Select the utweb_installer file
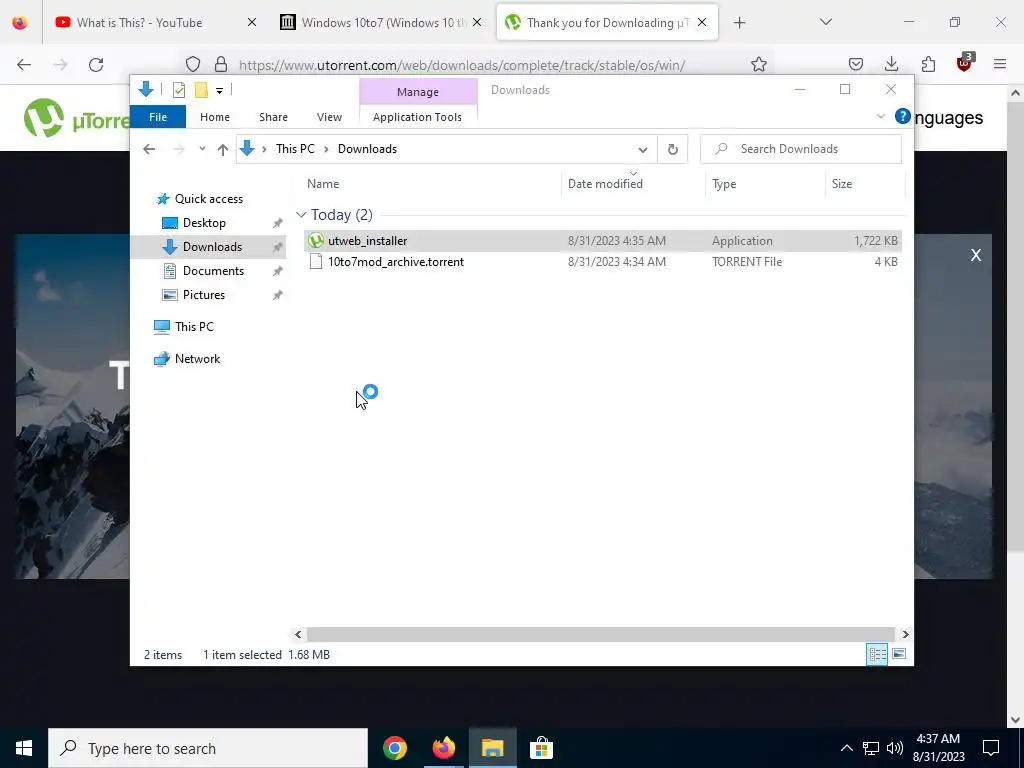 point(603,241)
